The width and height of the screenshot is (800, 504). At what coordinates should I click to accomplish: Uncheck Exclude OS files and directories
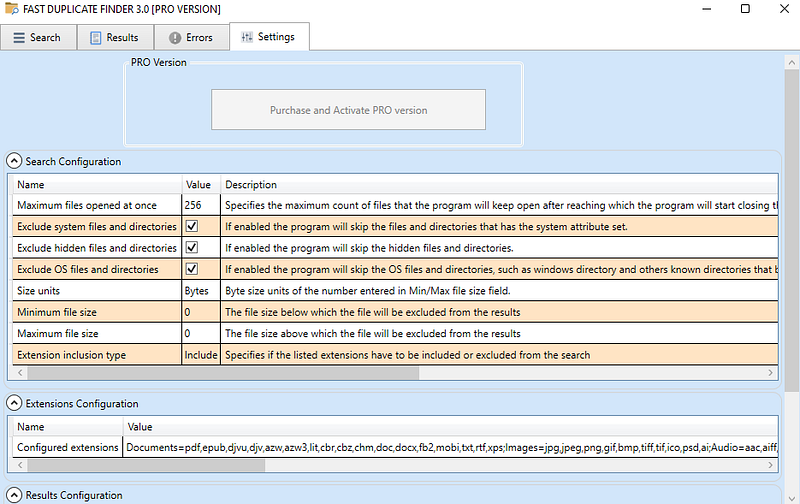tap(192, 269)
